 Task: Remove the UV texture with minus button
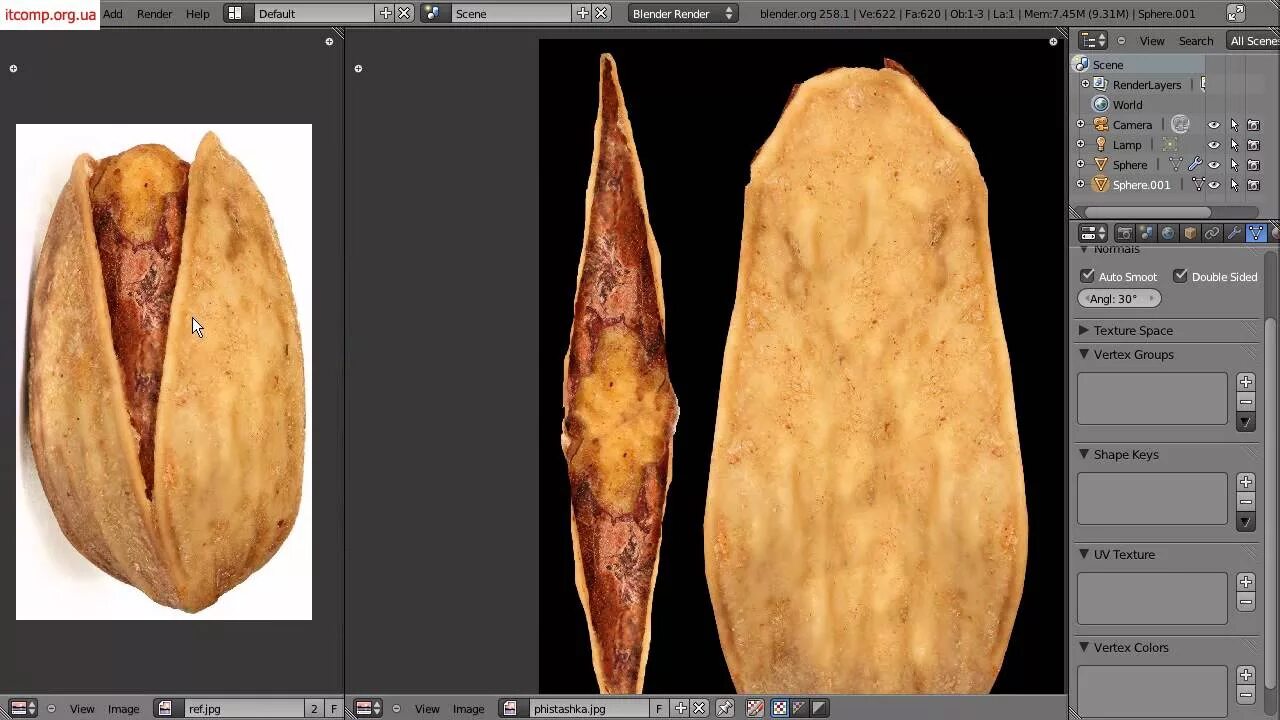point(1246,602)
